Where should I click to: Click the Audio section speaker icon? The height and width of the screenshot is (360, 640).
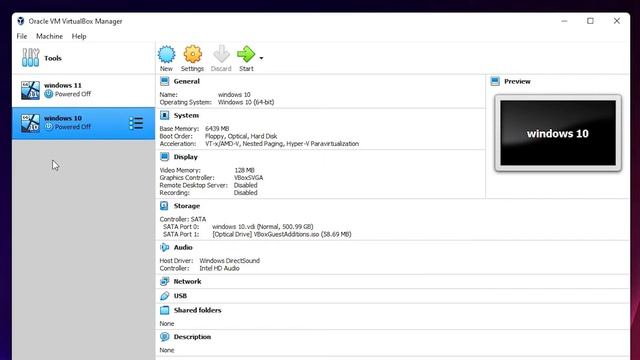pos(164,247)
